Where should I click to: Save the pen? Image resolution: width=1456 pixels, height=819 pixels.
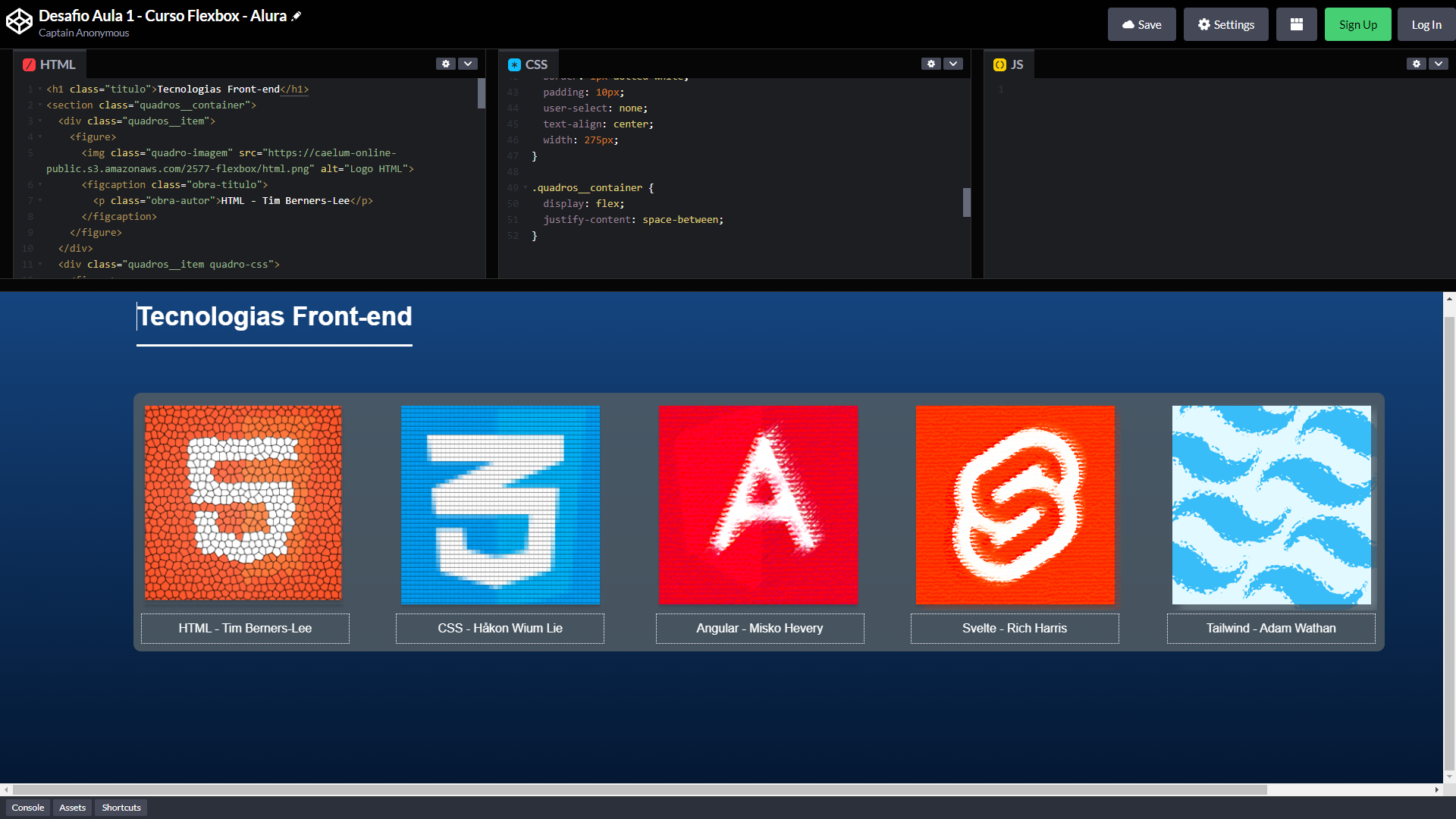click(x=1141, y=24)
